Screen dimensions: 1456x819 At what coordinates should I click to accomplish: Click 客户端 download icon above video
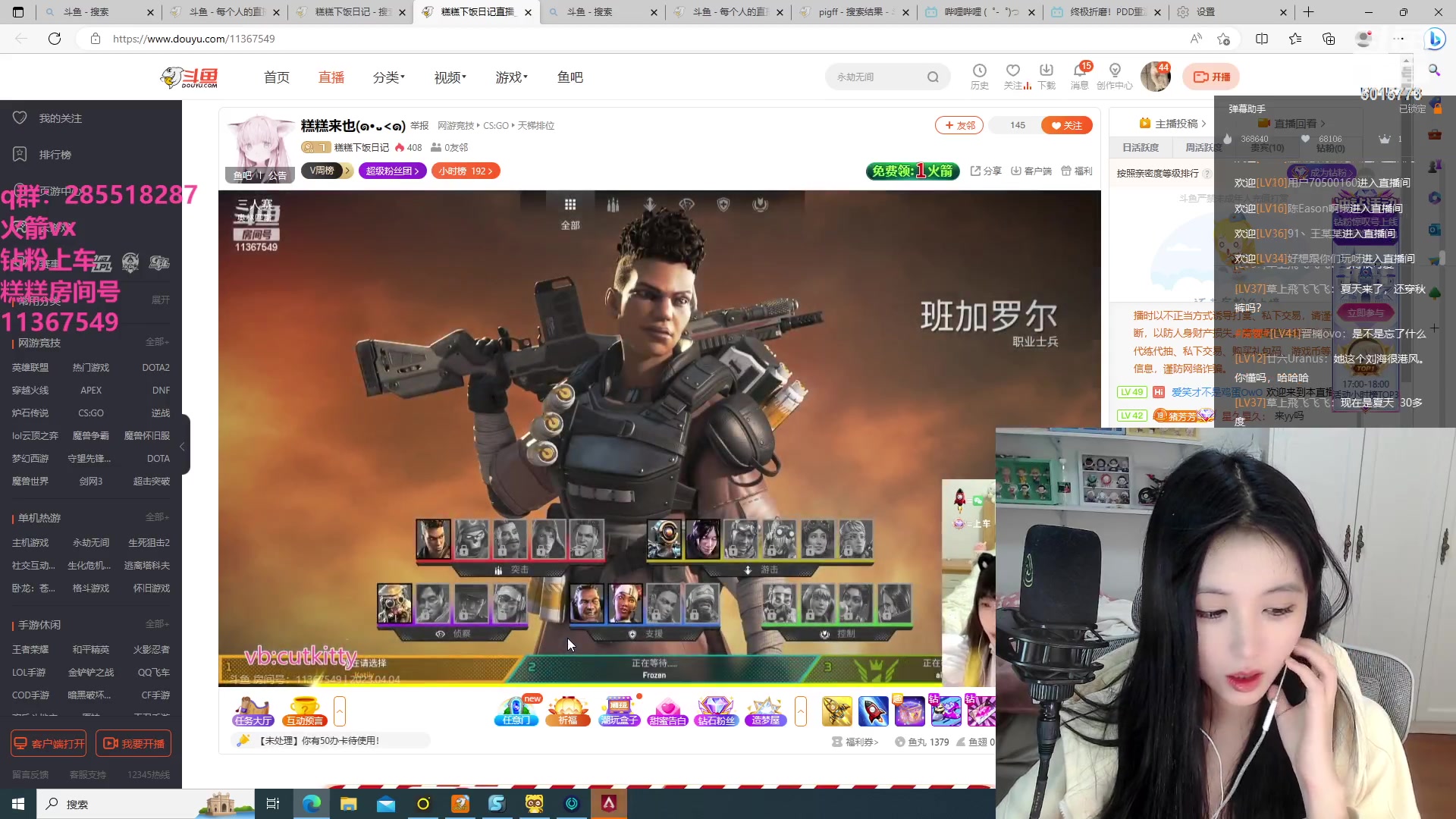pos(1031,171)
